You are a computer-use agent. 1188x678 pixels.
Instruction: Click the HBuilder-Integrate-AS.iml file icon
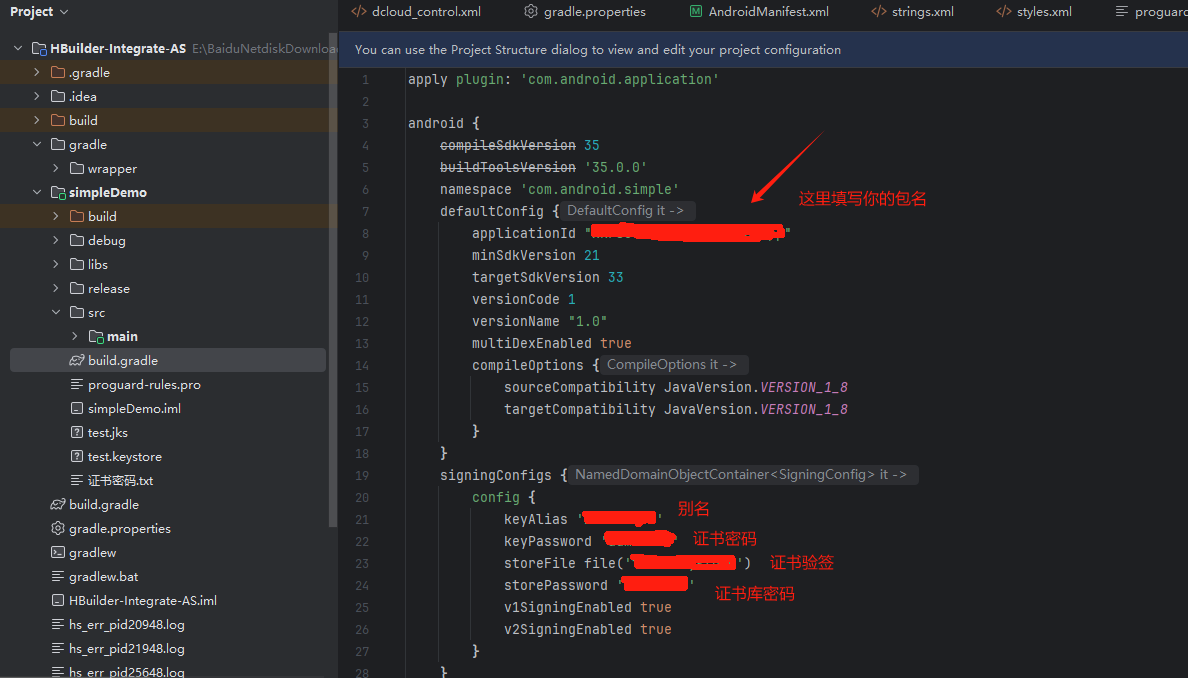(x=58, y=601)
